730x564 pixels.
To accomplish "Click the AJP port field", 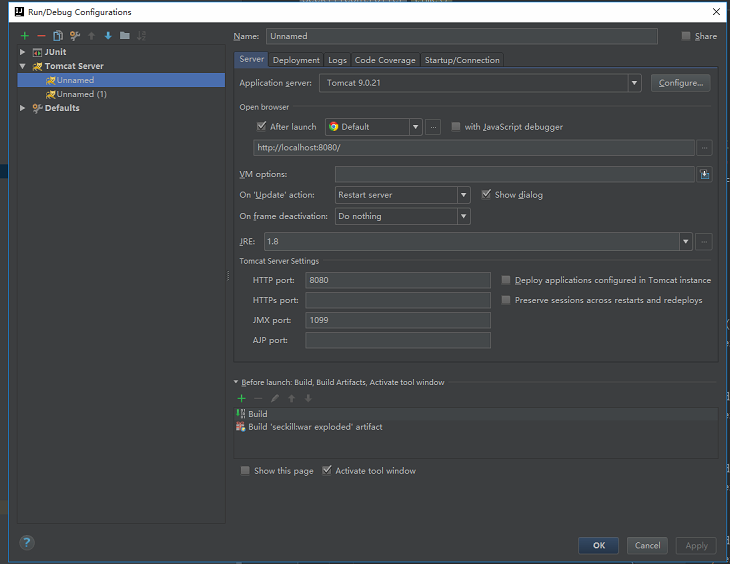I will pyautogui.click(x=398, y=340).
